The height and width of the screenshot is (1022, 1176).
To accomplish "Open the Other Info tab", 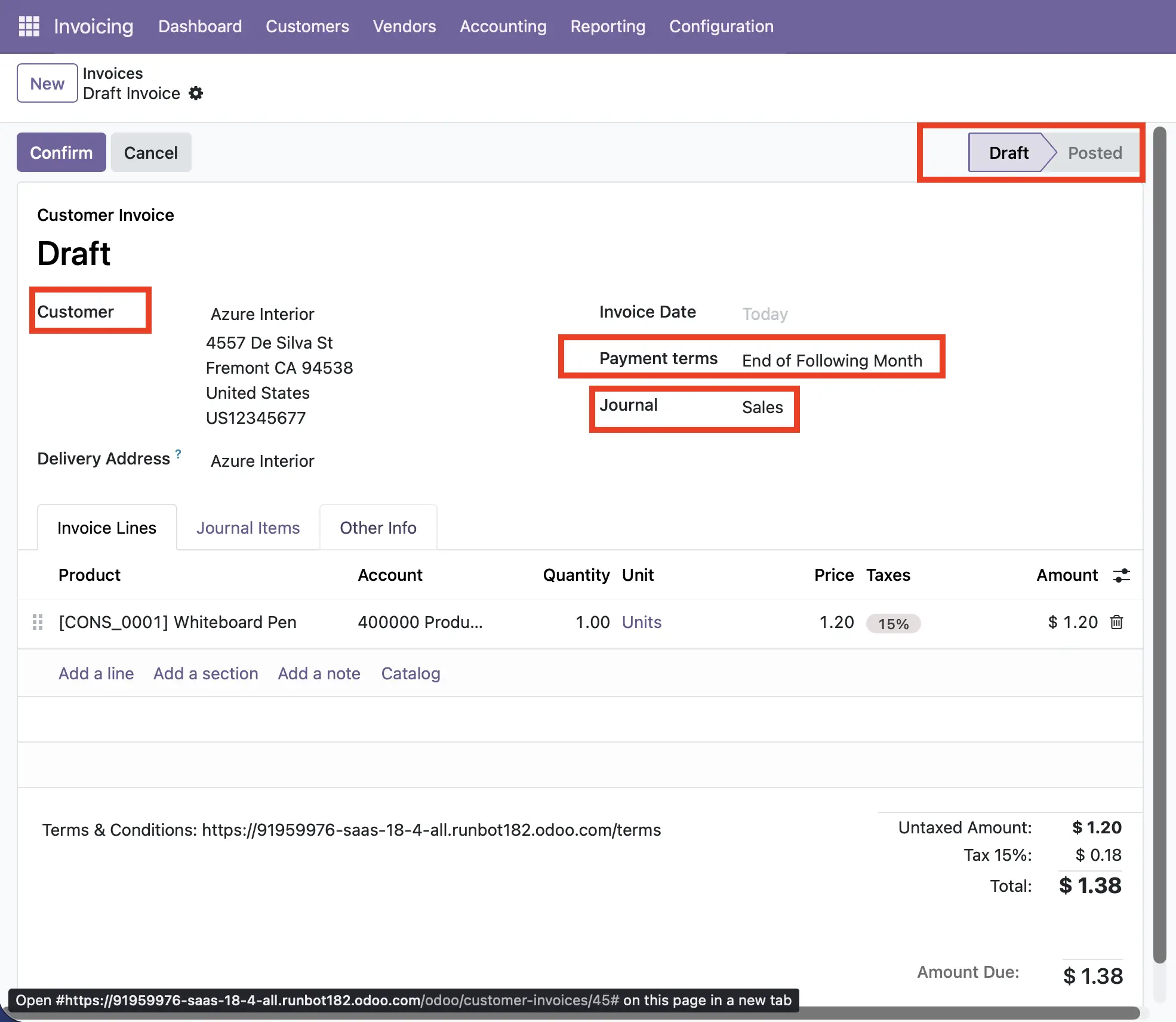I will (x=378, y=527).
